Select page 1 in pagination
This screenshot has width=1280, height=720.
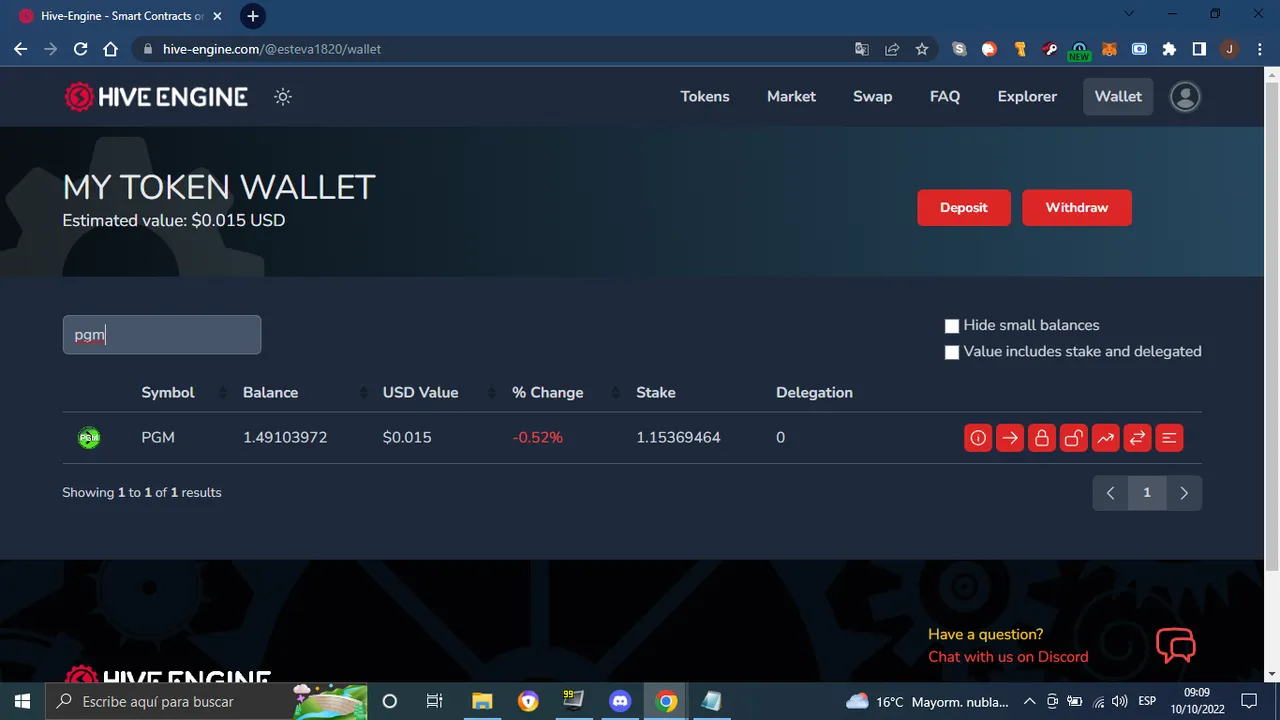pos(1147,493)
